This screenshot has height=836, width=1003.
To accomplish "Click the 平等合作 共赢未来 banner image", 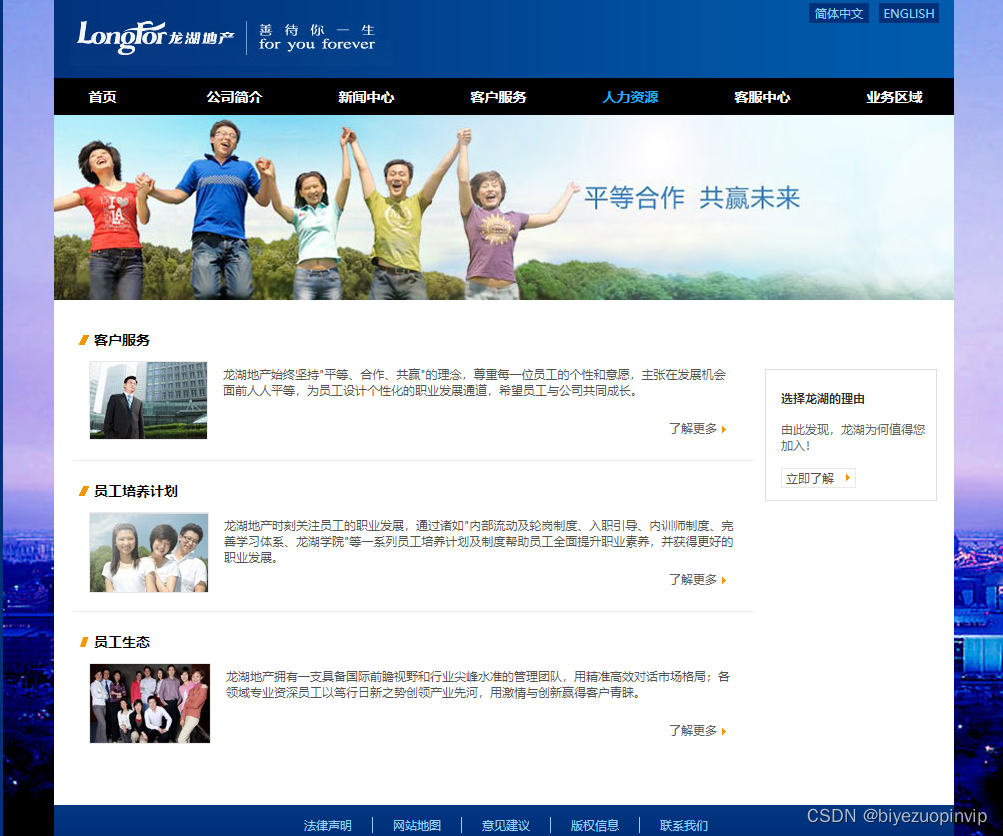I will 504,207.
